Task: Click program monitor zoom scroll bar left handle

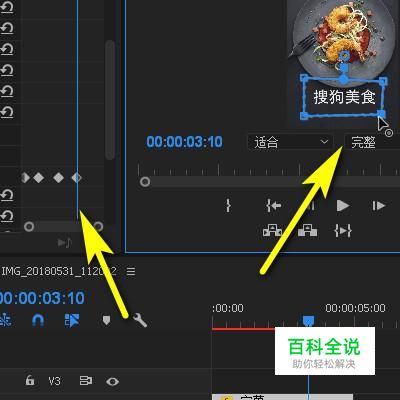Action: click(145, 182)
